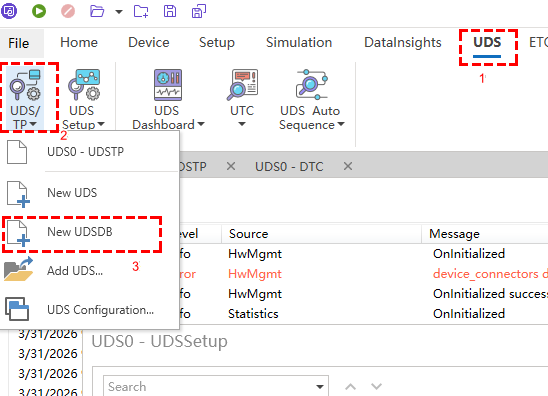The width and height of the screenshot is (548, 396).
Task: Expand the UTC dropdown arrow
Action: click(x=242, y=124)
